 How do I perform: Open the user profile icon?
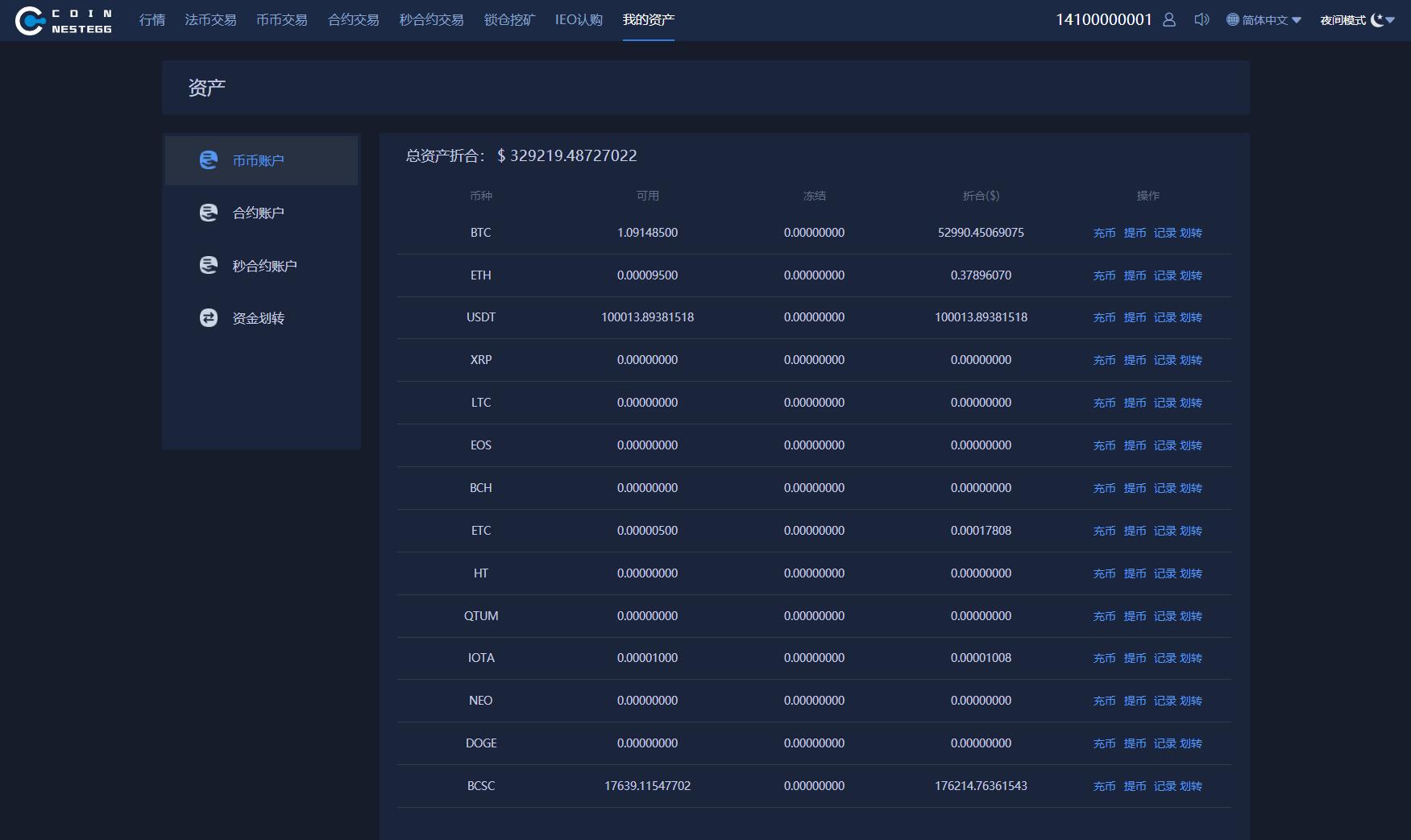tap(1169, 19)
